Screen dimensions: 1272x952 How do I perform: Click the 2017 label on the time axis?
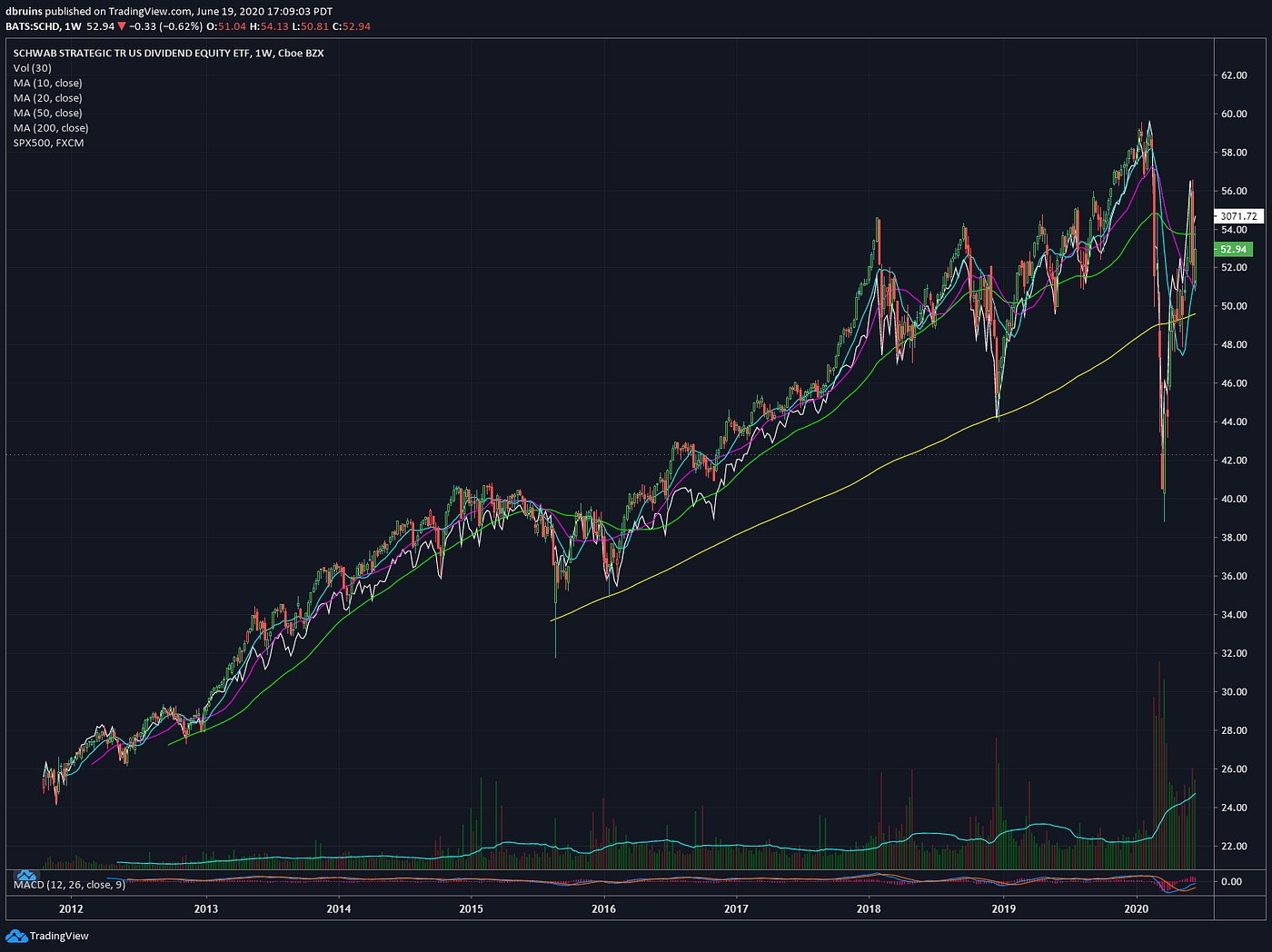(x=736, y=908)
